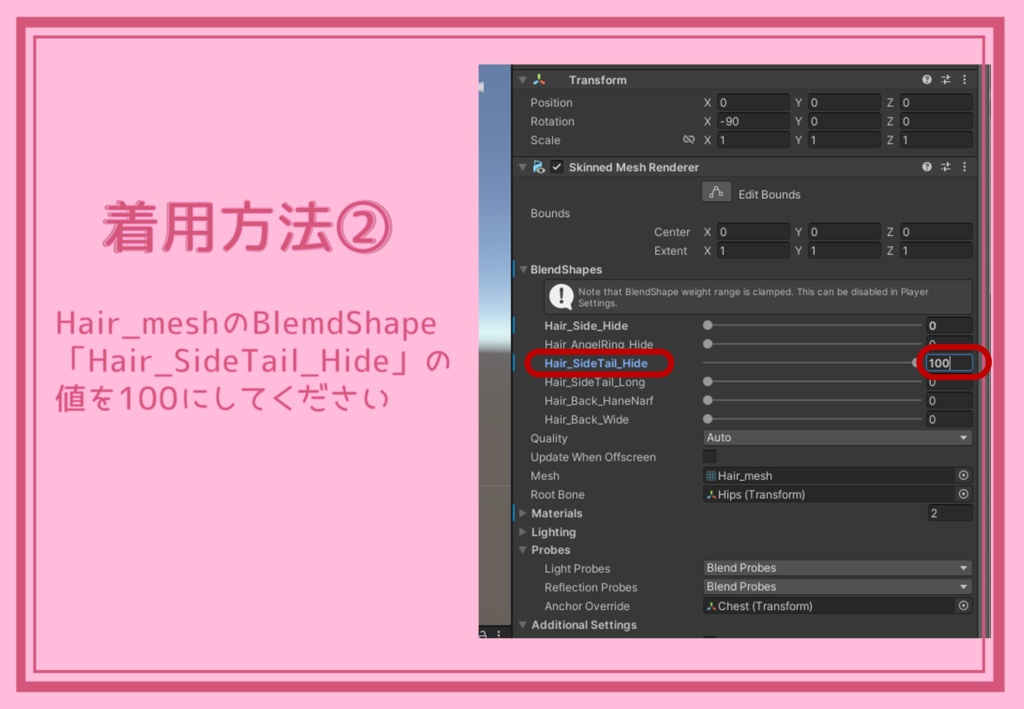Disable the Skinned Mesh Renderer component checkbox

click(x=557, y=166)
